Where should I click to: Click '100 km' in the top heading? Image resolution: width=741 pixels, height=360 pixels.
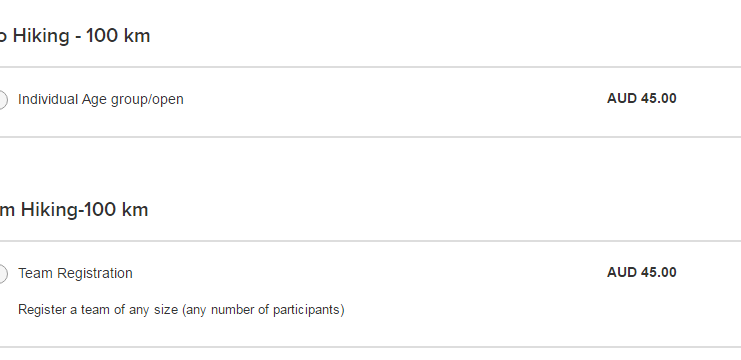pyautogui.click(x=118, y=36)
